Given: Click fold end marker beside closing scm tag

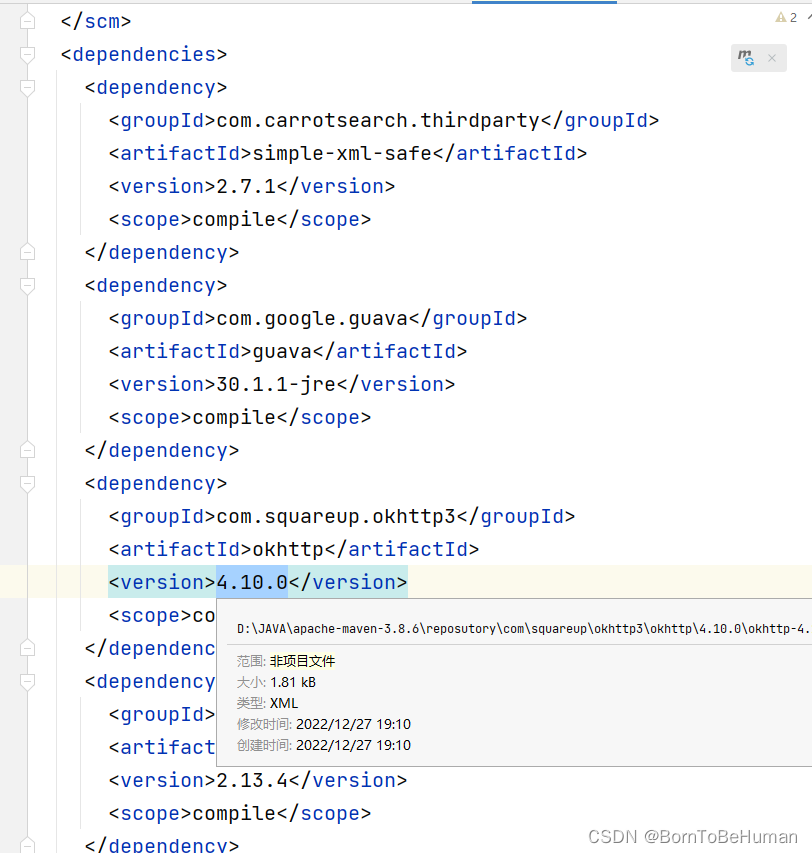Looking at the screenshot, I should click(27, 21).
